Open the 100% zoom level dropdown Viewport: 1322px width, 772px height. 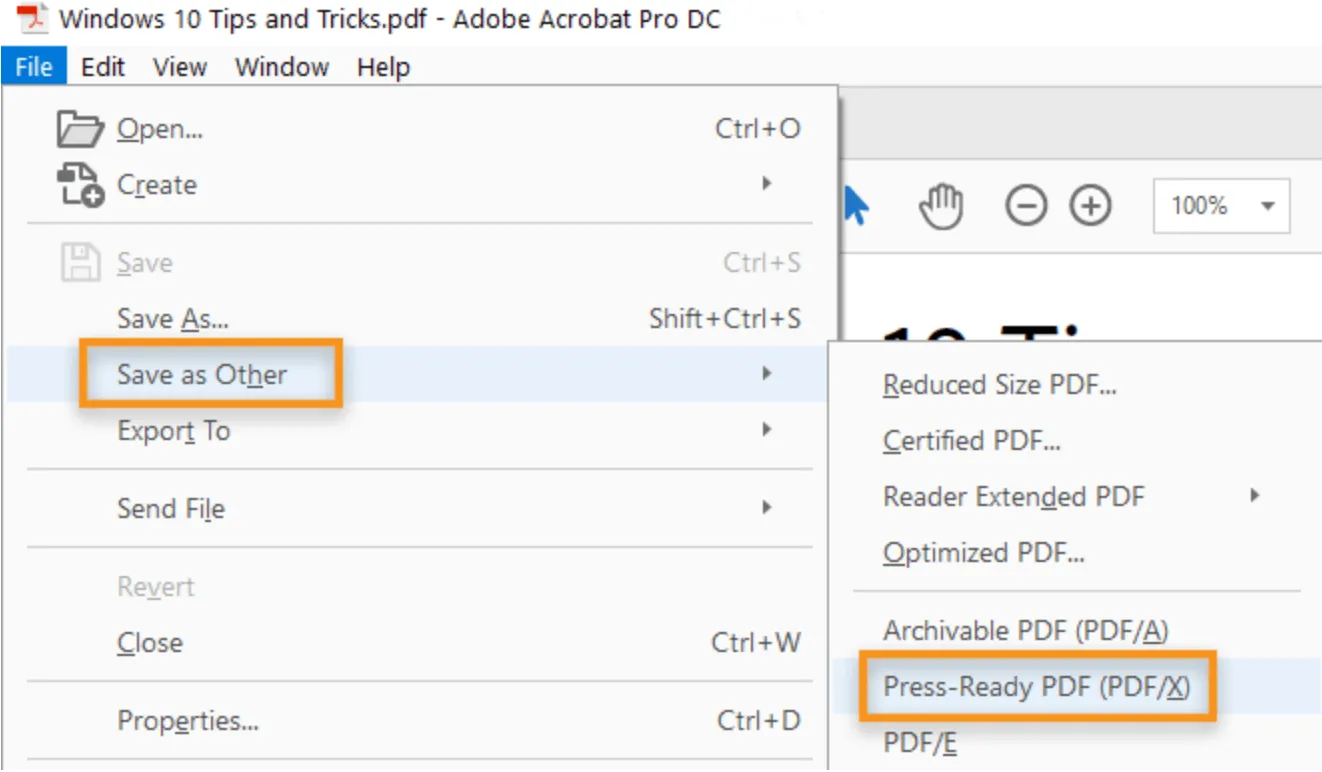(1219, 206)
